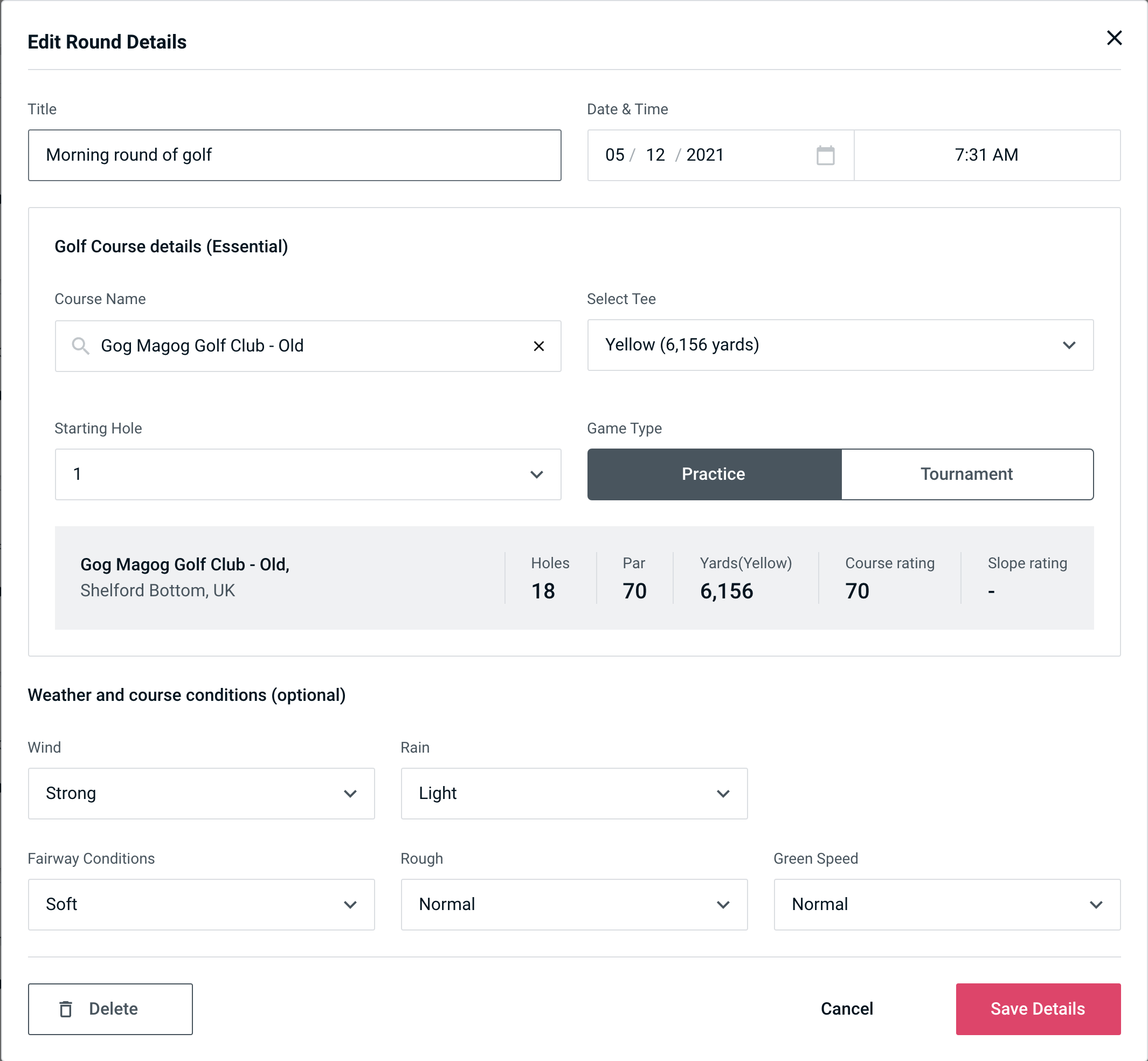Click Delete button to remove this round
The width and height of the screenshot is (1148, 1061).
click(111, 1009)
